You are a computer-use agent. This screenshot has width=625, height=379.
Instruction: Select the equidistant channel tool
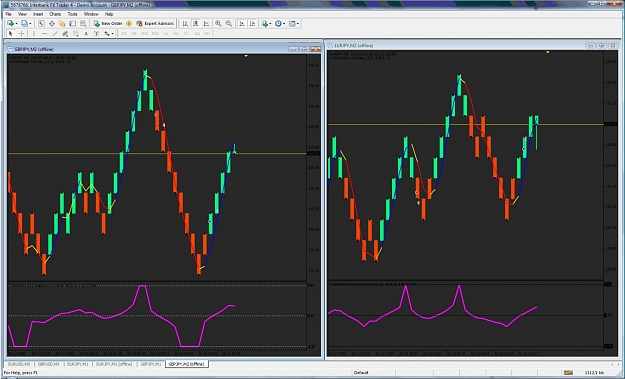[65, 33]
